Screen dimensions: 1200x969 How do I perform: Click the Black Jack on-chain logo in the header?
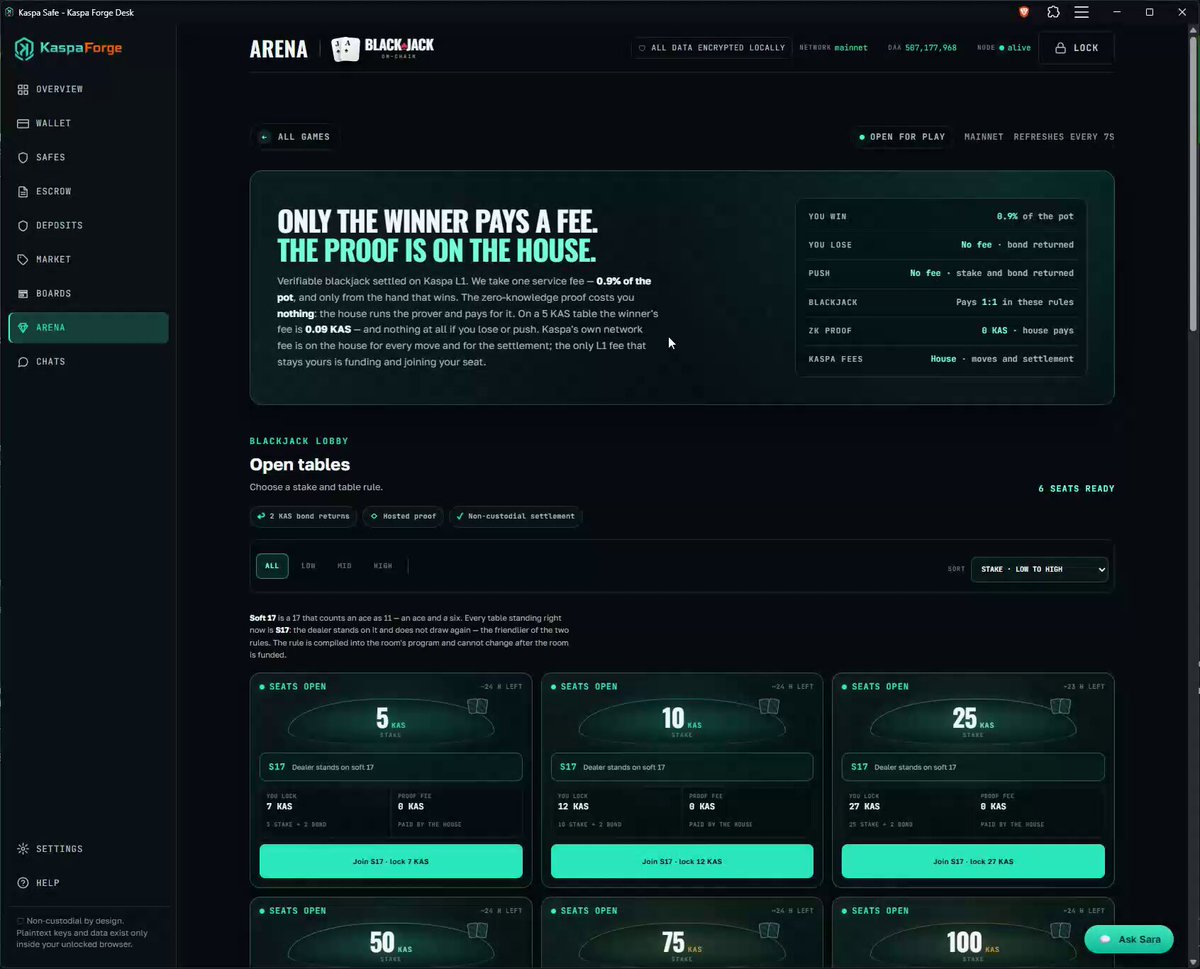pos(383,48)
